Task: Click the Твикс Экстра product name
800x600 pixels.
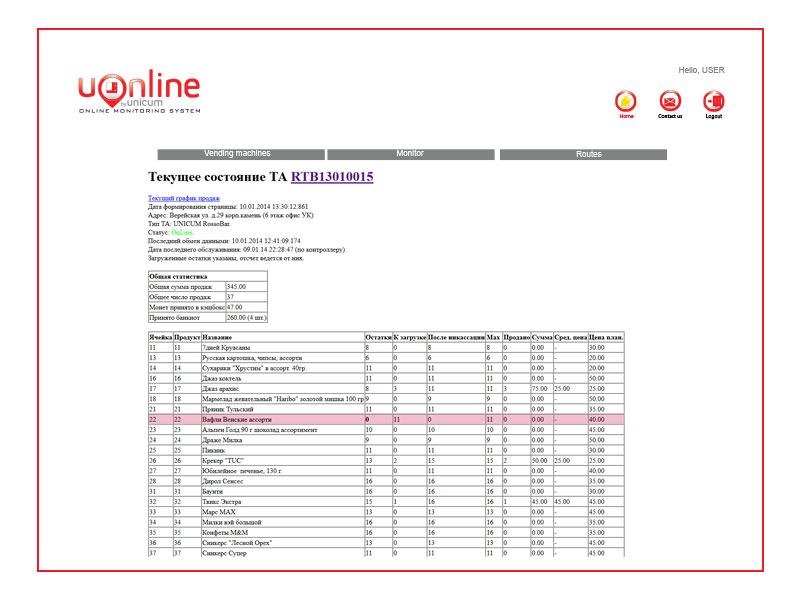Action: pyautogui.click(x=226, y=501)
